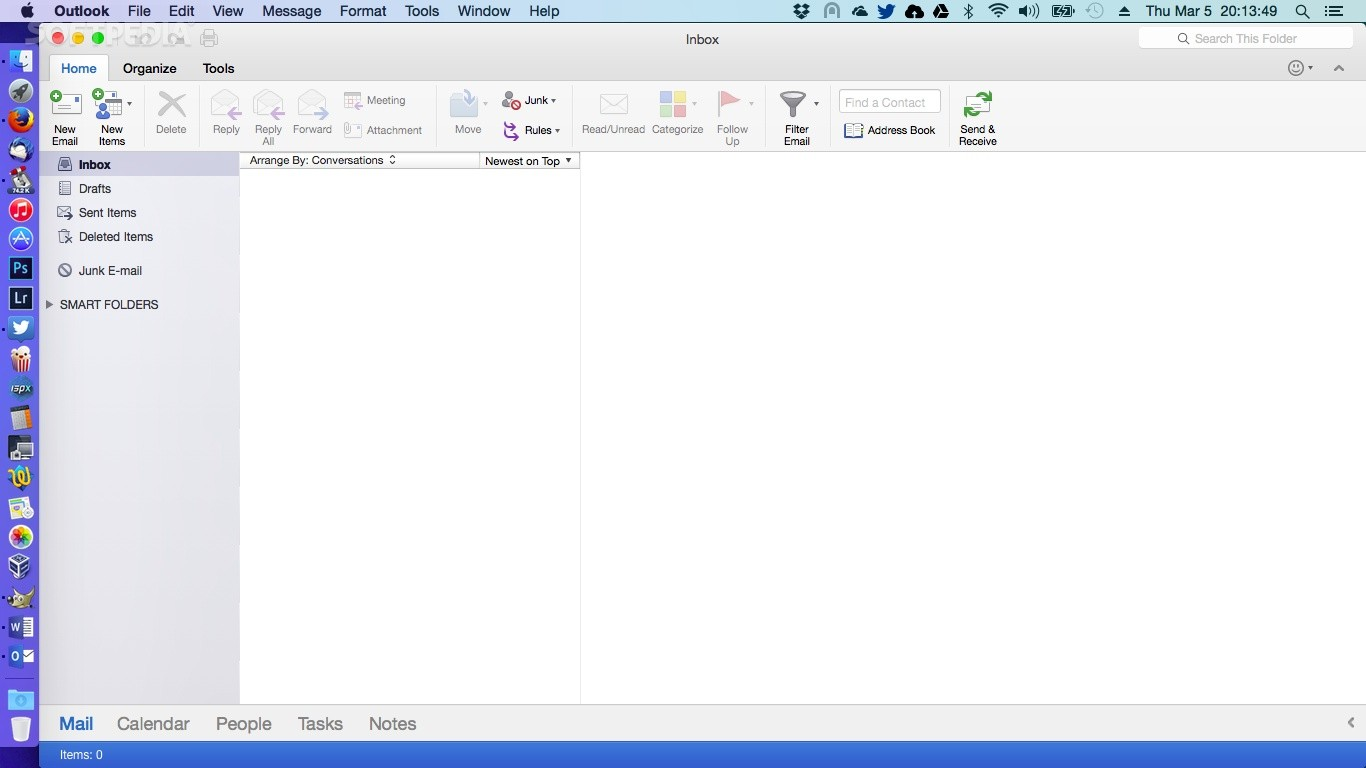
Task: Open the Format menu
Action: (363, 11)
